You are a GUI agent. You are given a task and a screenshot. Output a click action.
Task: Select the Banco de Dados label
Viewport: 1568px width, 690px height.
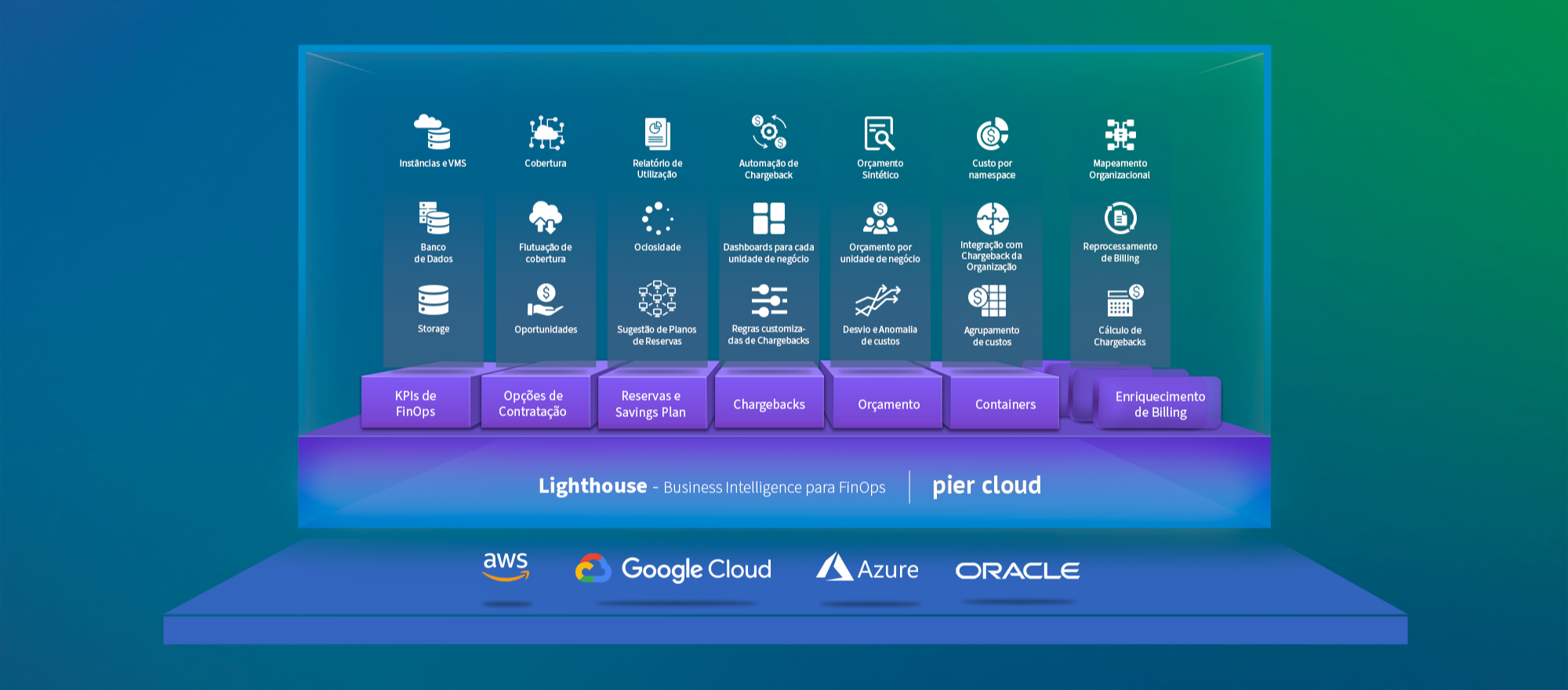pos(434,253)
